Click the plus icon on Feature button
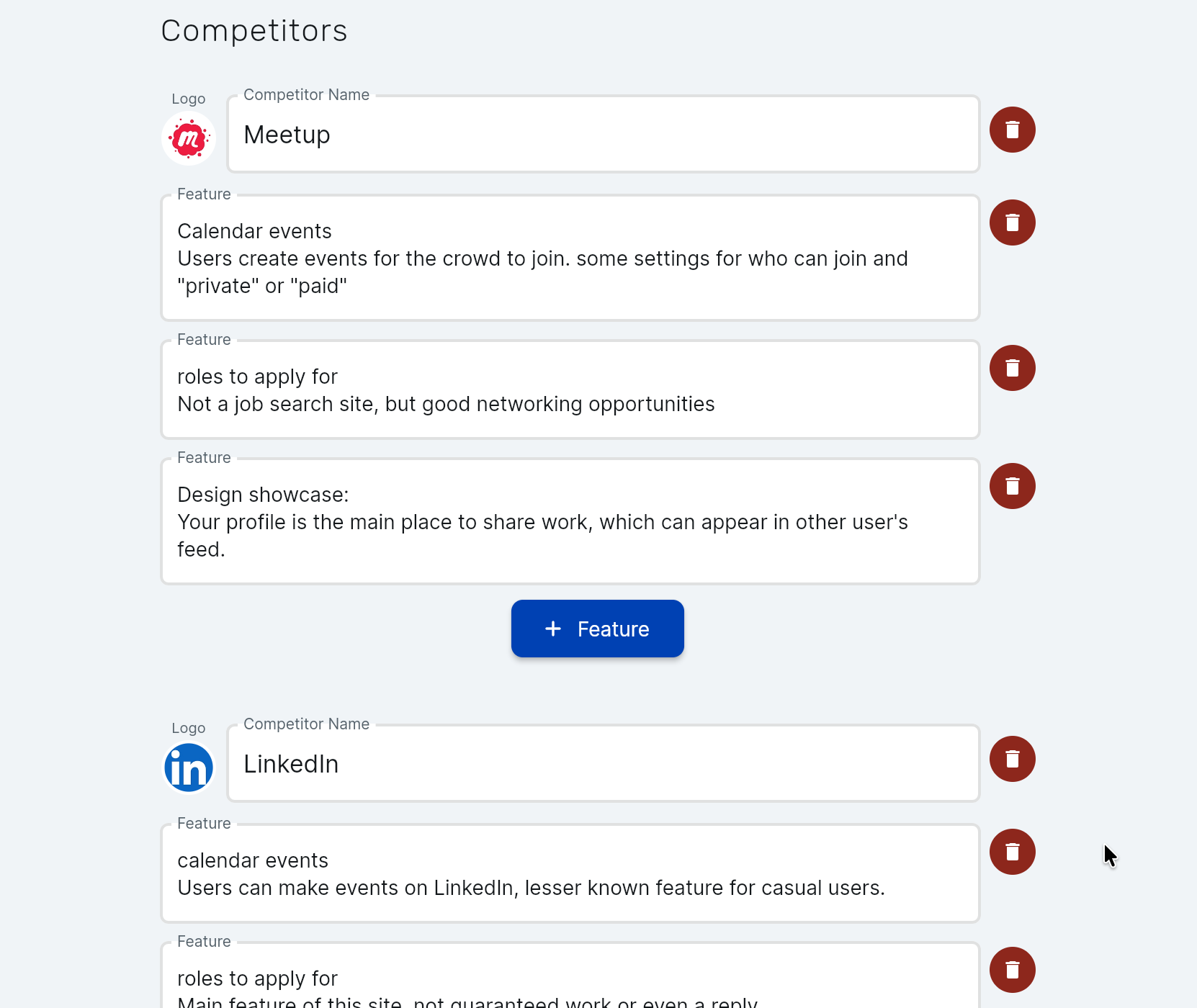The width and height of the screenshot is (1197, 1008). (553, 629)
